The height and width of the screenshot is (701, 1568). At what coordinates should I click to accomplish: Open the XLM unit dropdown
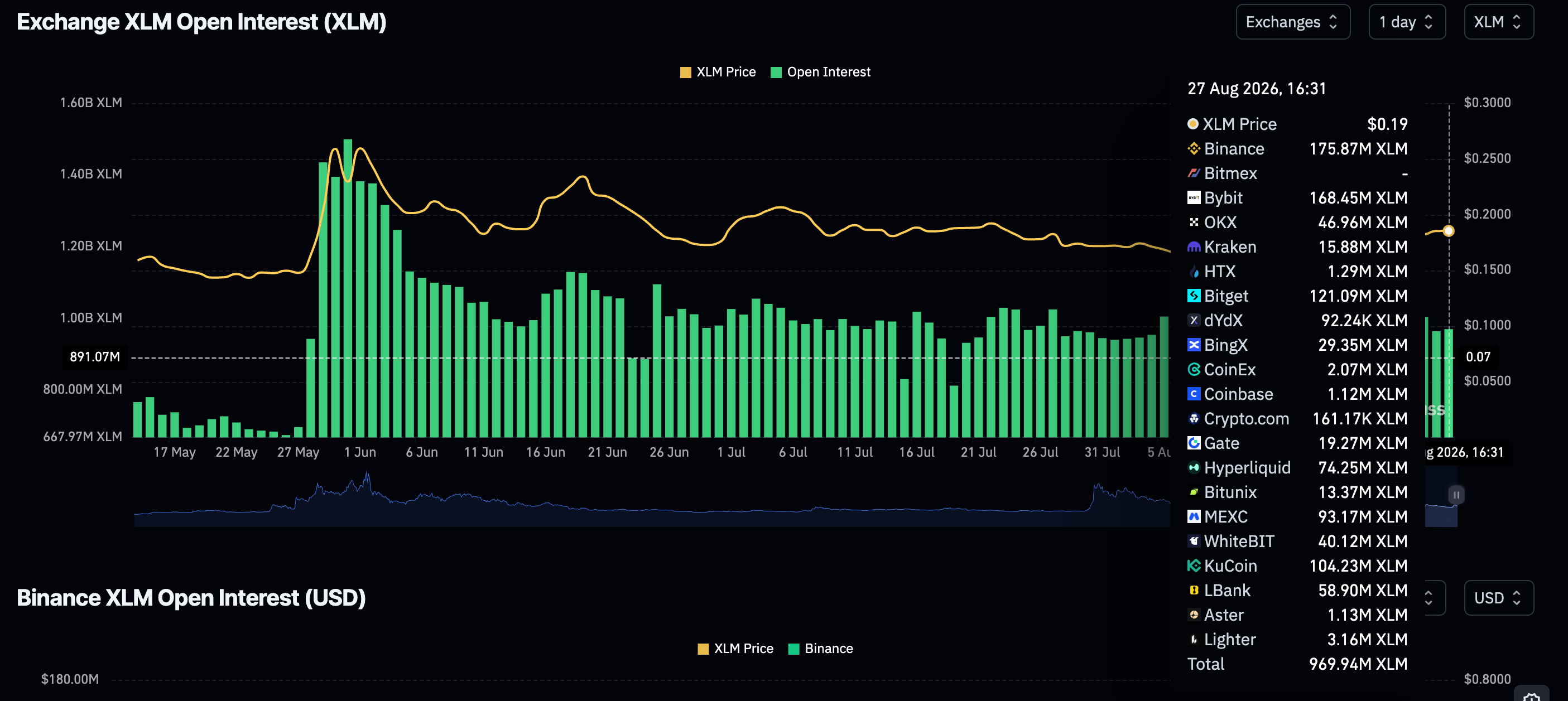pos(1498,22)
